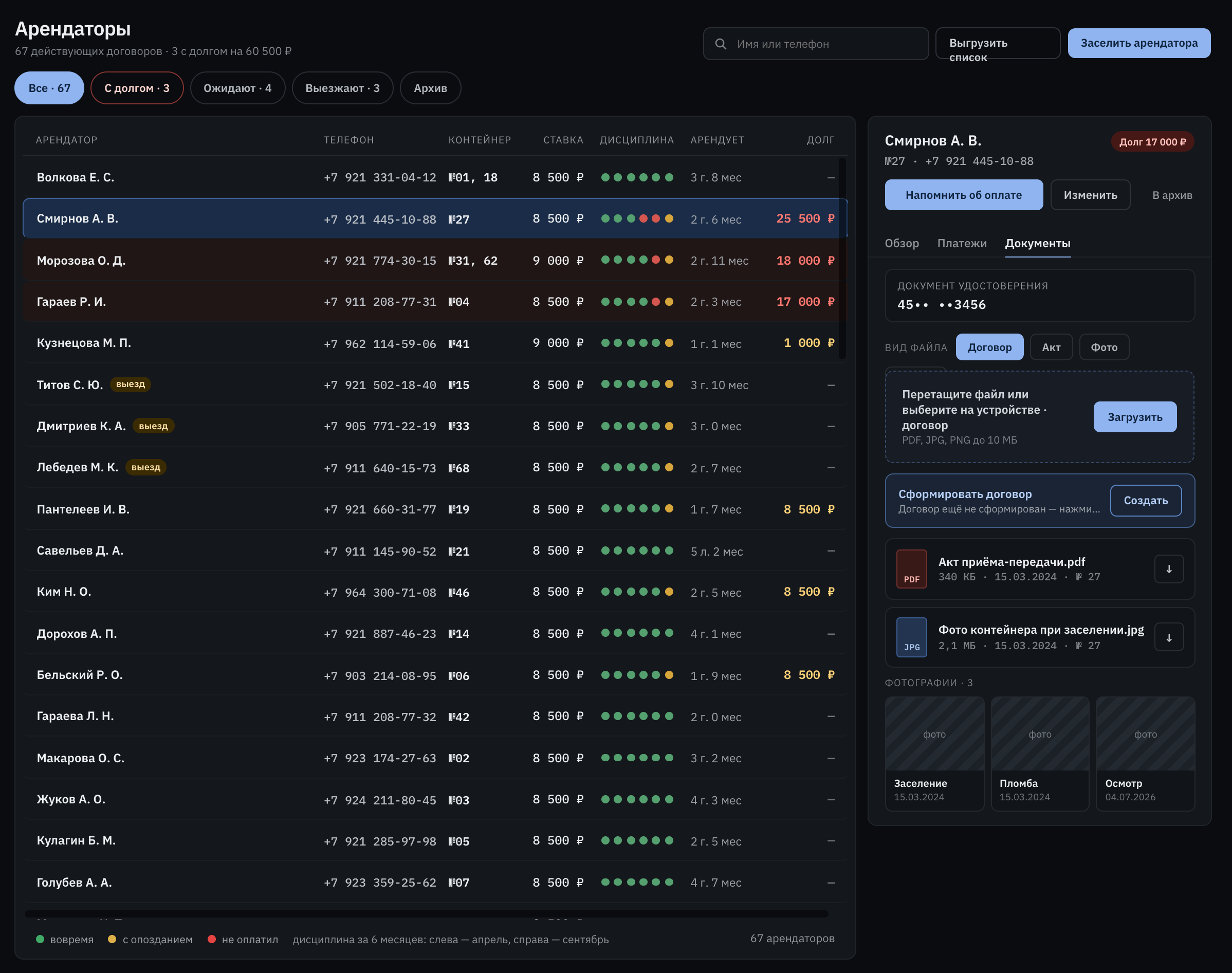Click the PDF file icon
This screenshot has width=1232, height=973.
(x=911, y=569)
